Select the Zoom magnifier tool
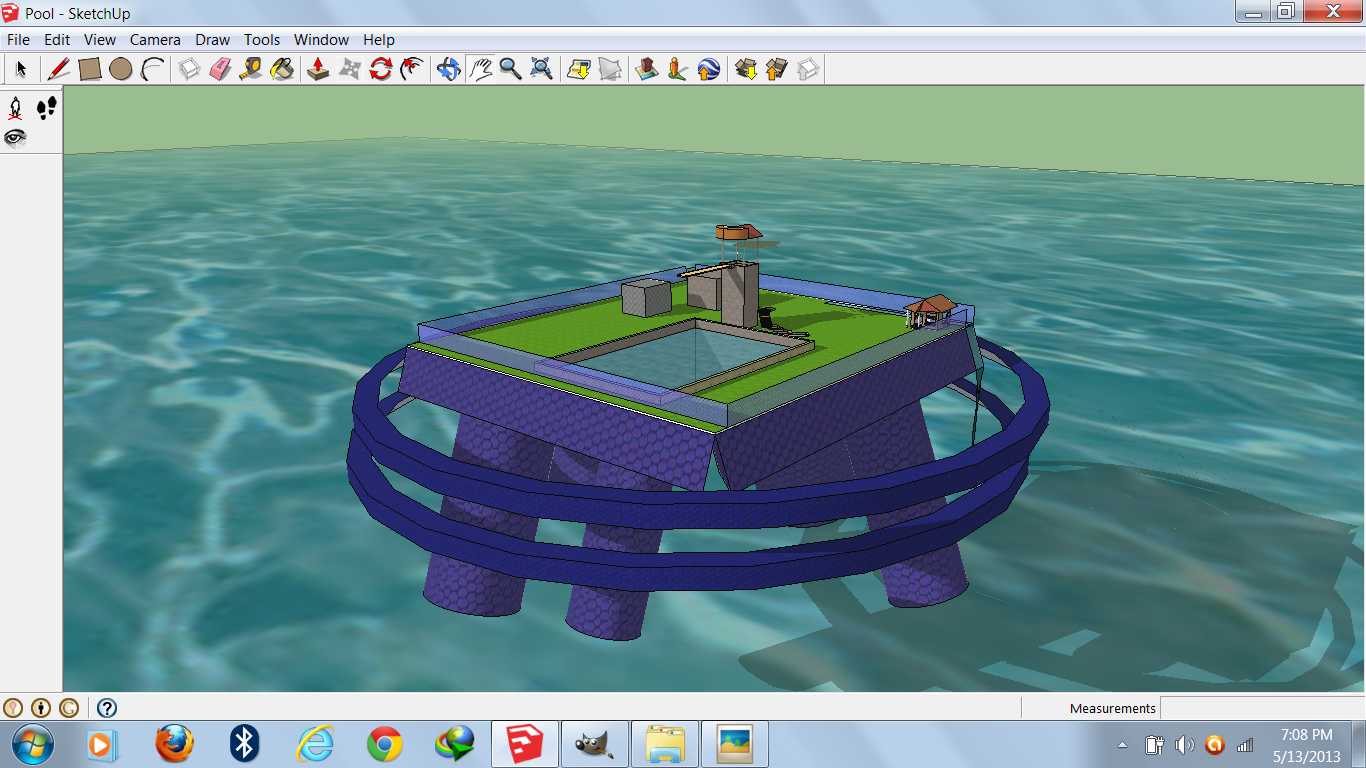Viewport: 1366px width, 768px height. pos(510,69)
